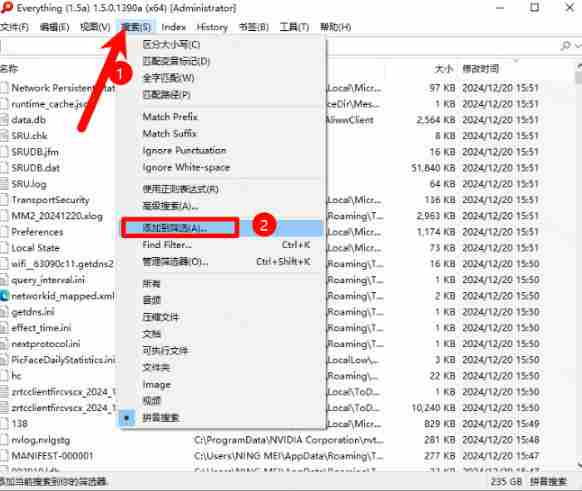This screenshot has height=491, width=582.
Task: Click the search magnifier icon in search box
Action: tap(565, 46)
